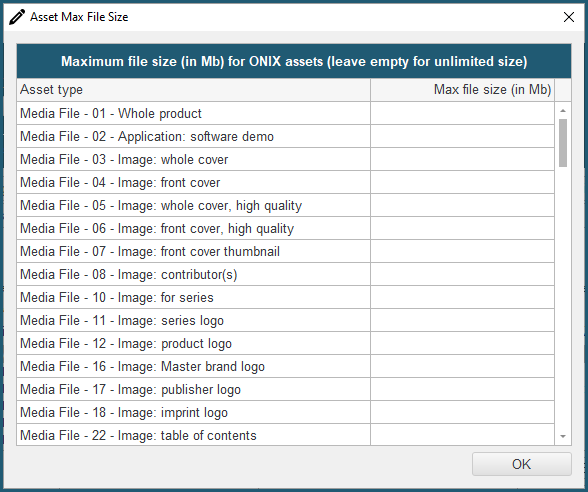Click the 'Asset type' column header
The height and width of the screenshot is (492, 588).
[194, 90]
